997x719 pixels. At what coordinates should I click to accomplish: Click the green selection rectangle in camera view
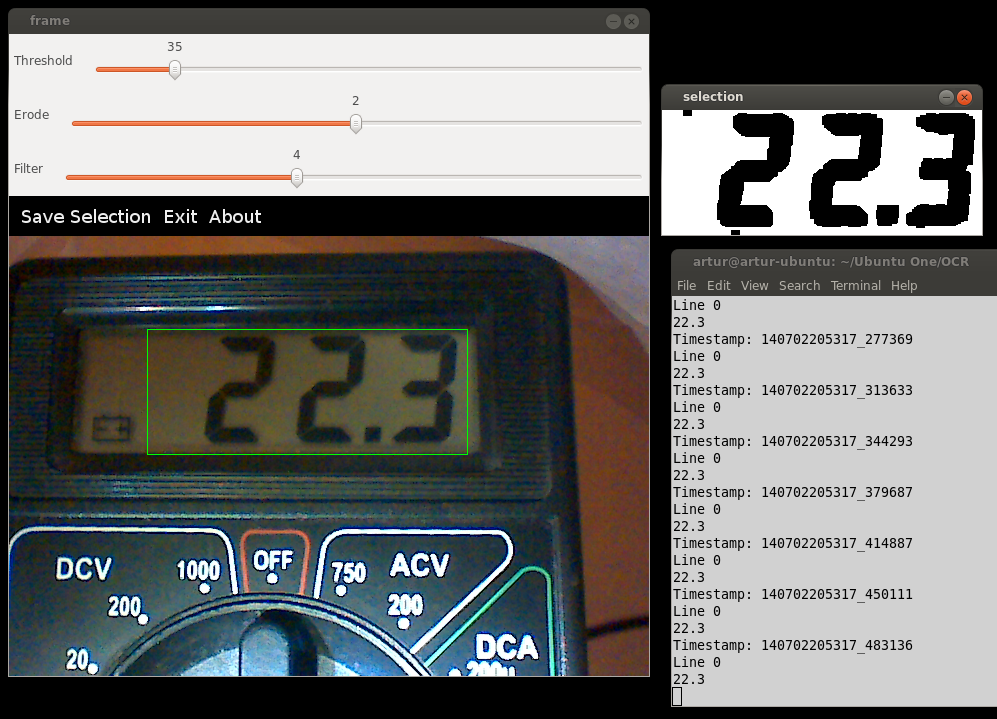[x=307, y=392]
